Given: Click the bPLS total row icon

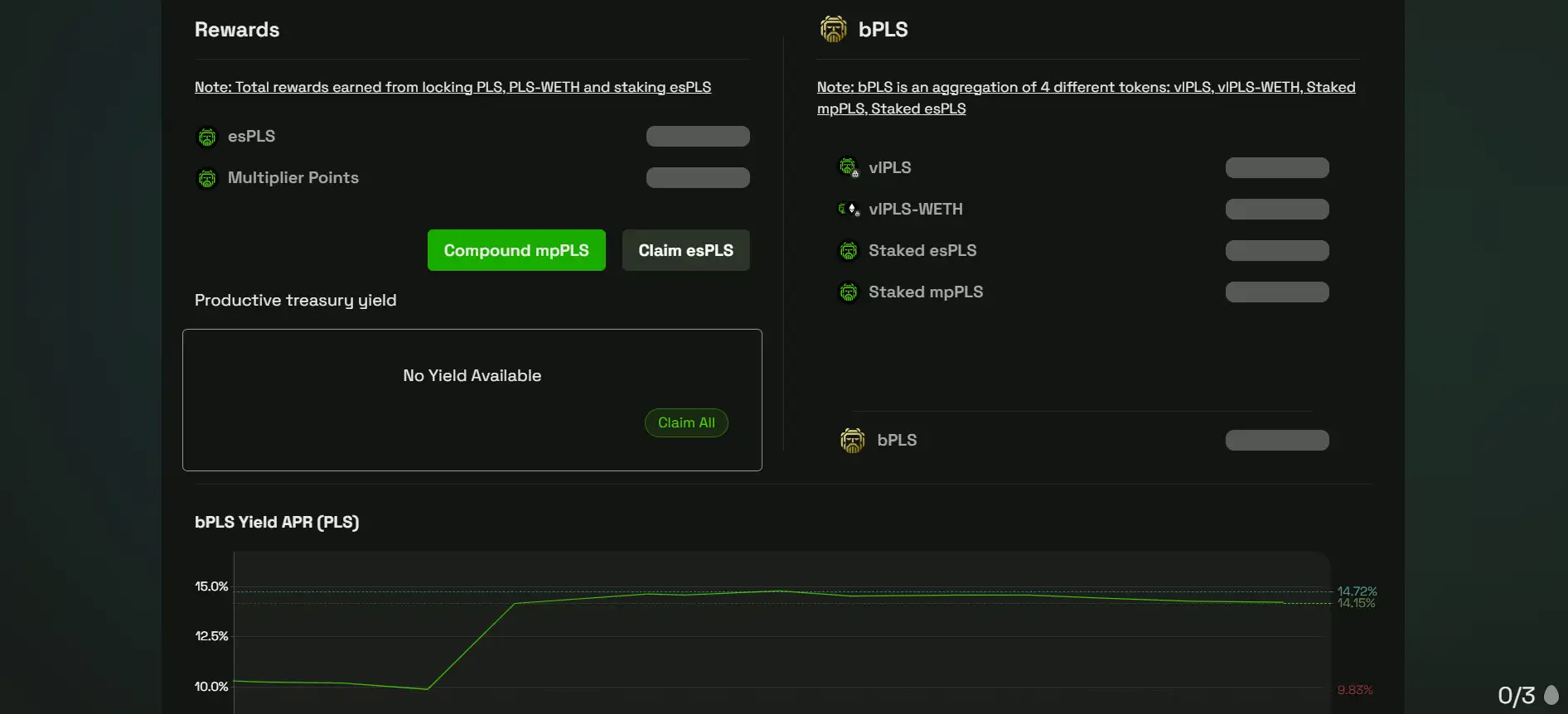Looking at the screenshot, I should click(x=852, y=441).
